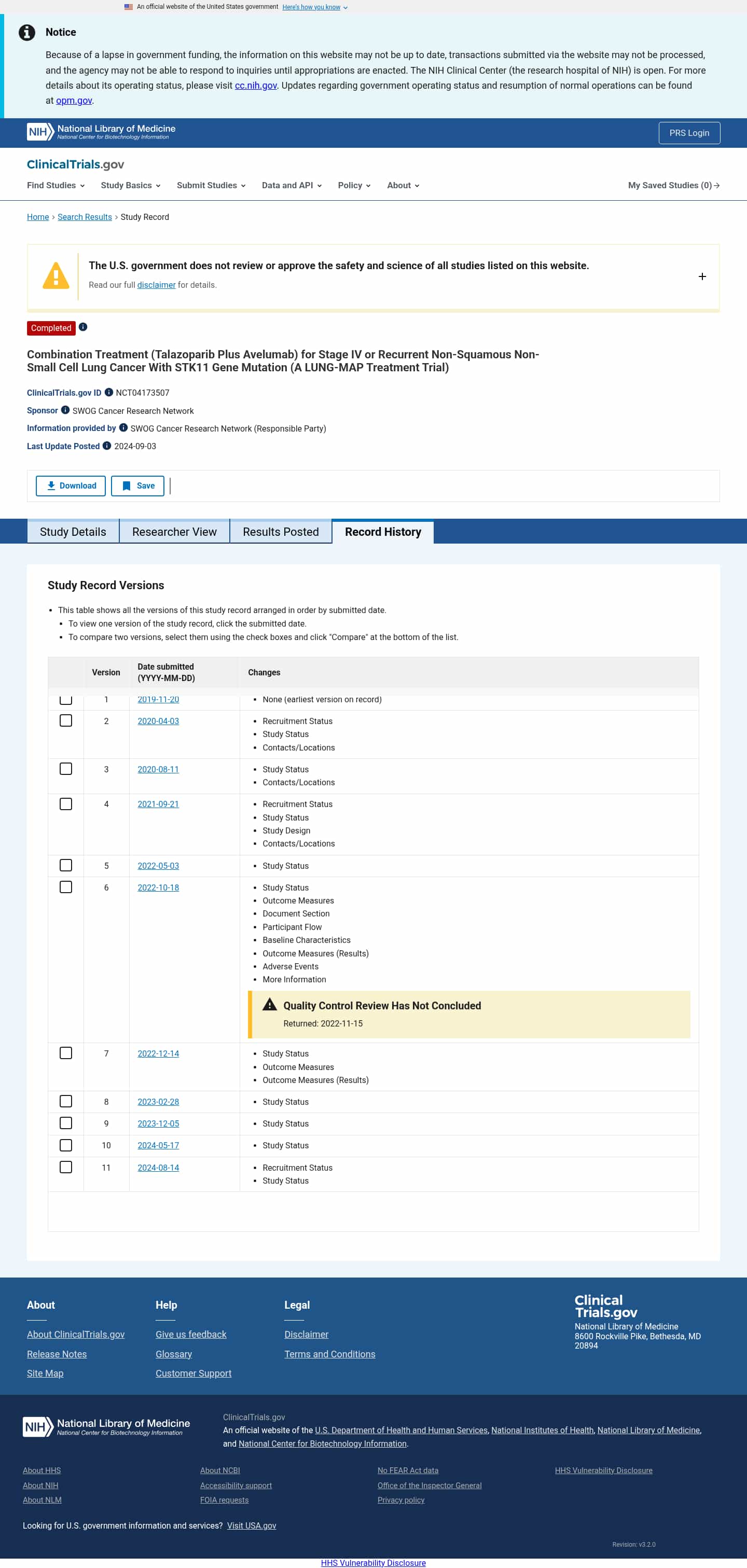Switch to the Study Details tab

73,531
